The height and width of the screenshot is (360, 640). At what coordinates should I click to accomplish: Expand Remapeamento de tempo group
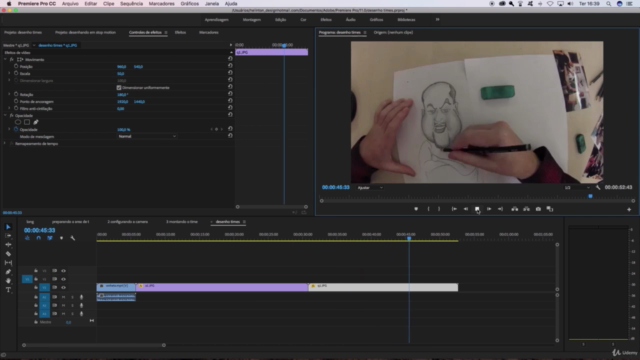5,144
